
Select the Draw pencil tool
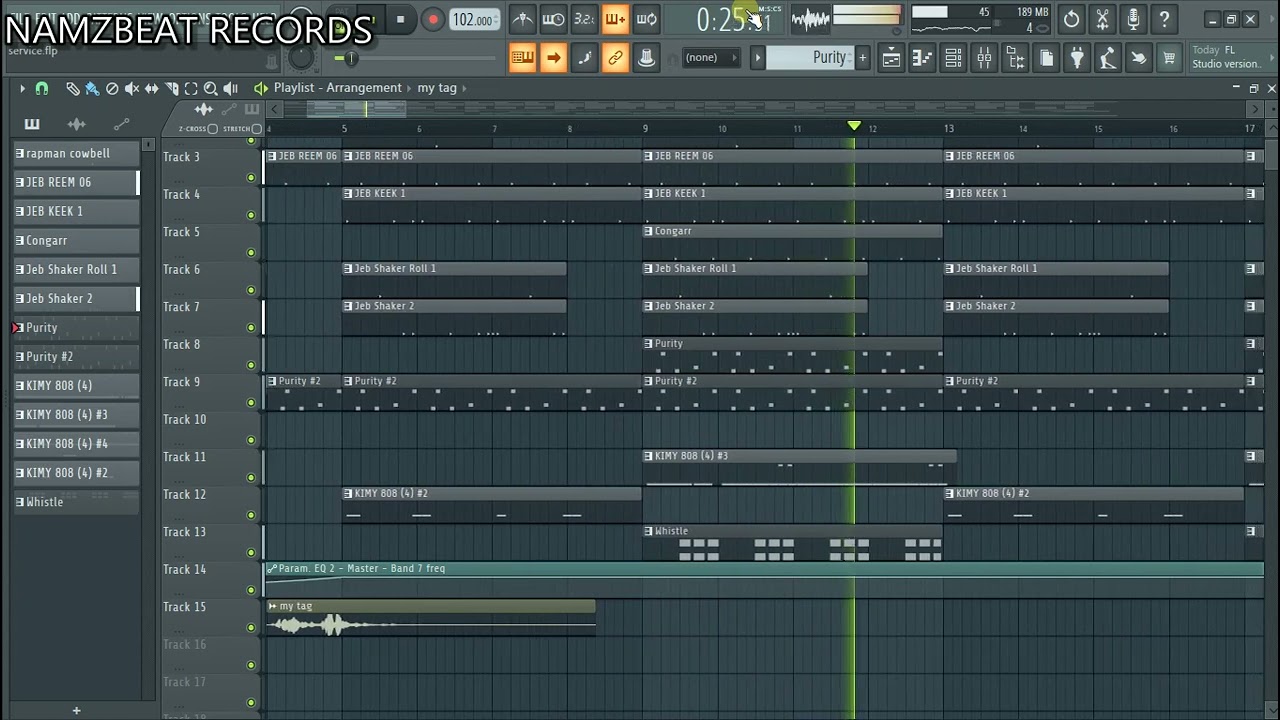click(73, 88)
